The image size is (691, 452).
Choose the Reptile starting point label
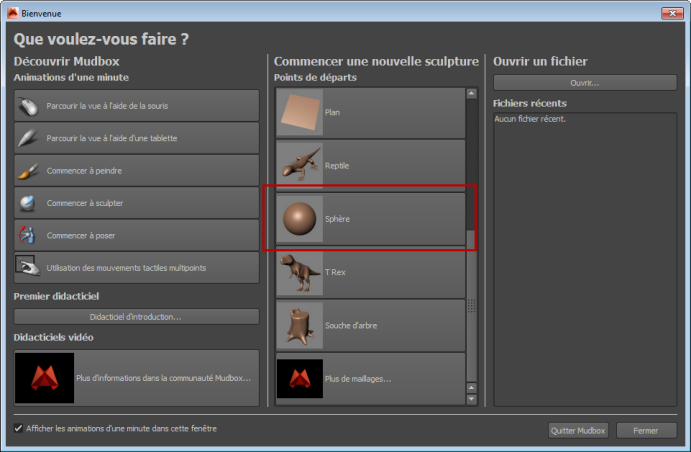tap(337, 166)
